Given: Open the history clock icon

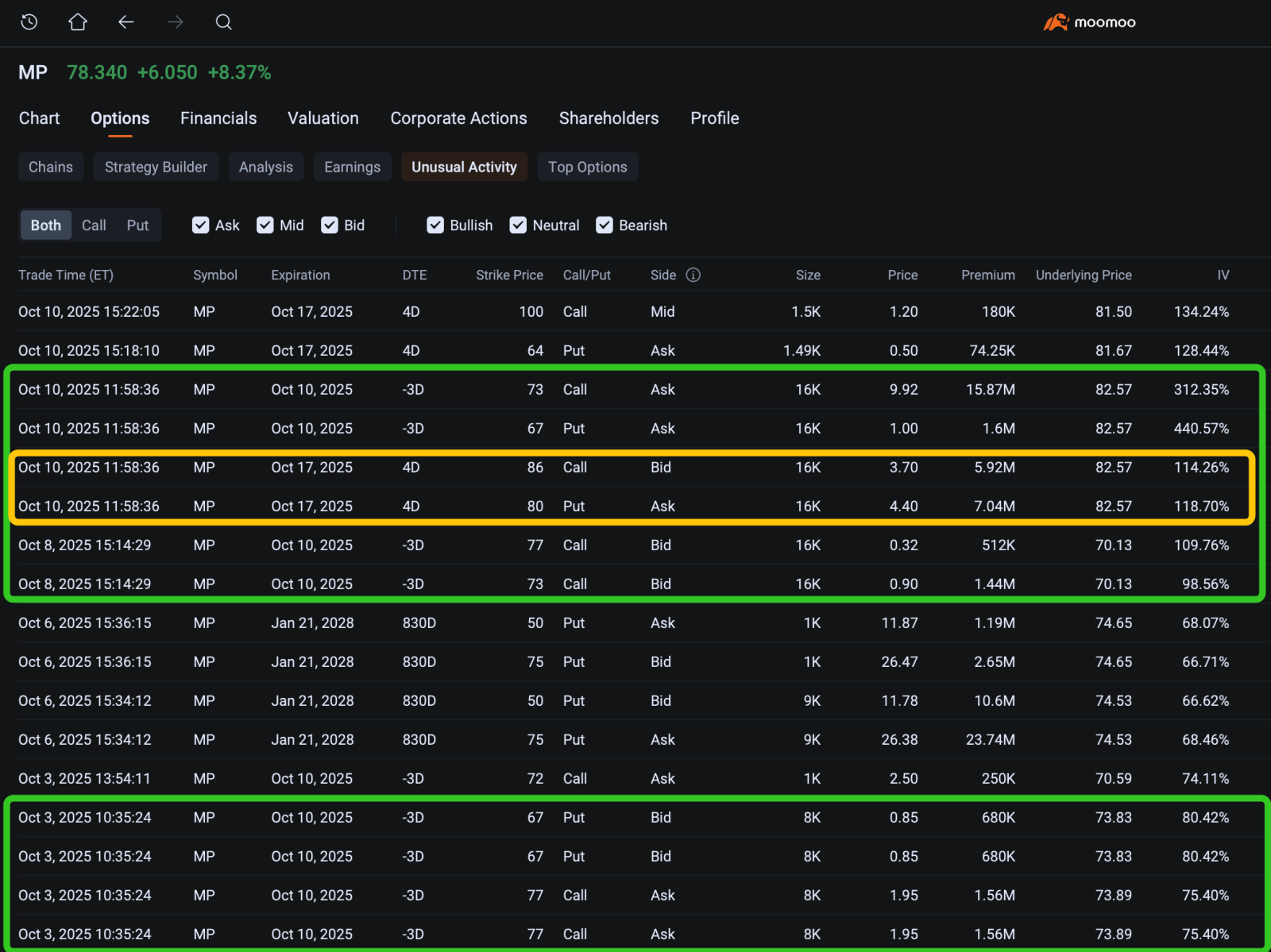Looking at the screenshot, I should (29, 22).
